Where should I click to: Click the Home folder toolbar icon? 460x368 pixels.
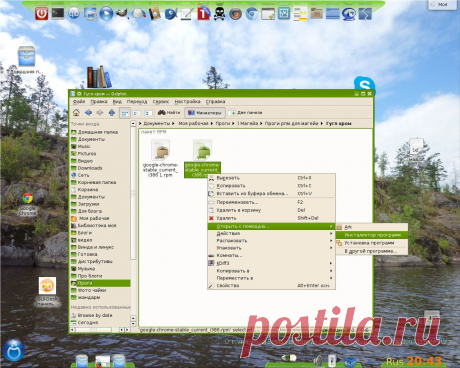click(76, 113)
